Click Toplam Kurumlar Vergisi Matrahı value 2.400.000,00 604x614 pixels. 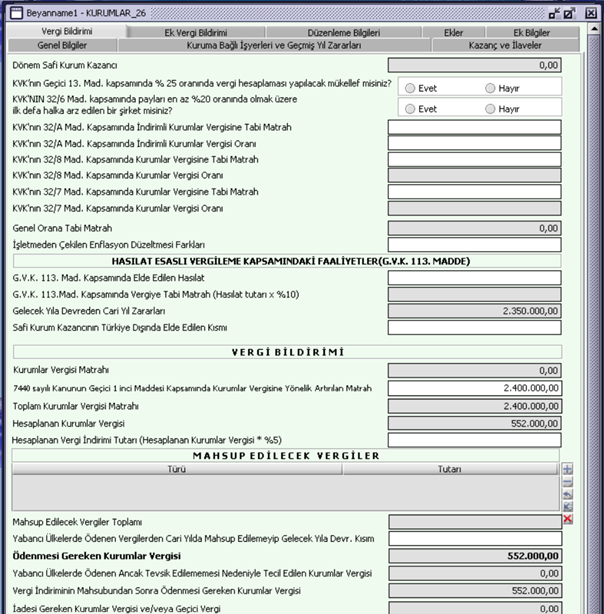pyautogui.click(x=475, y=406)
